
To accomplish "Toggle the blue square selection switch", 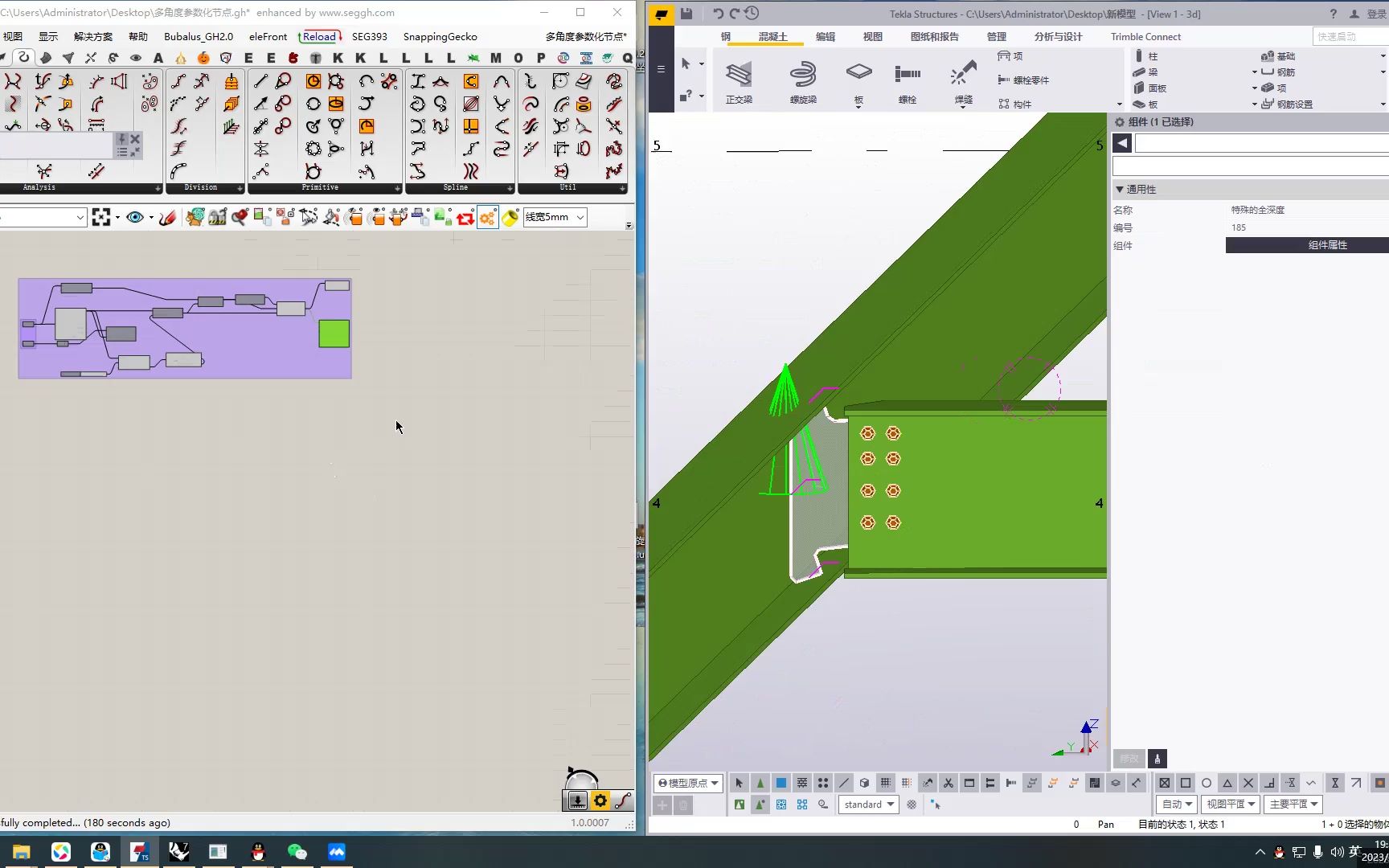I will tap(781, 783).
